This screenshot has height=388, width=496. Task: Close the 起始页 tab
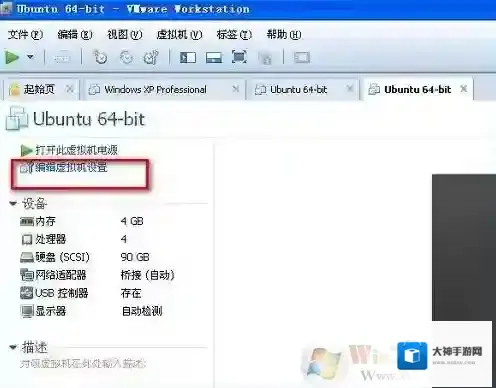point(70,89)
